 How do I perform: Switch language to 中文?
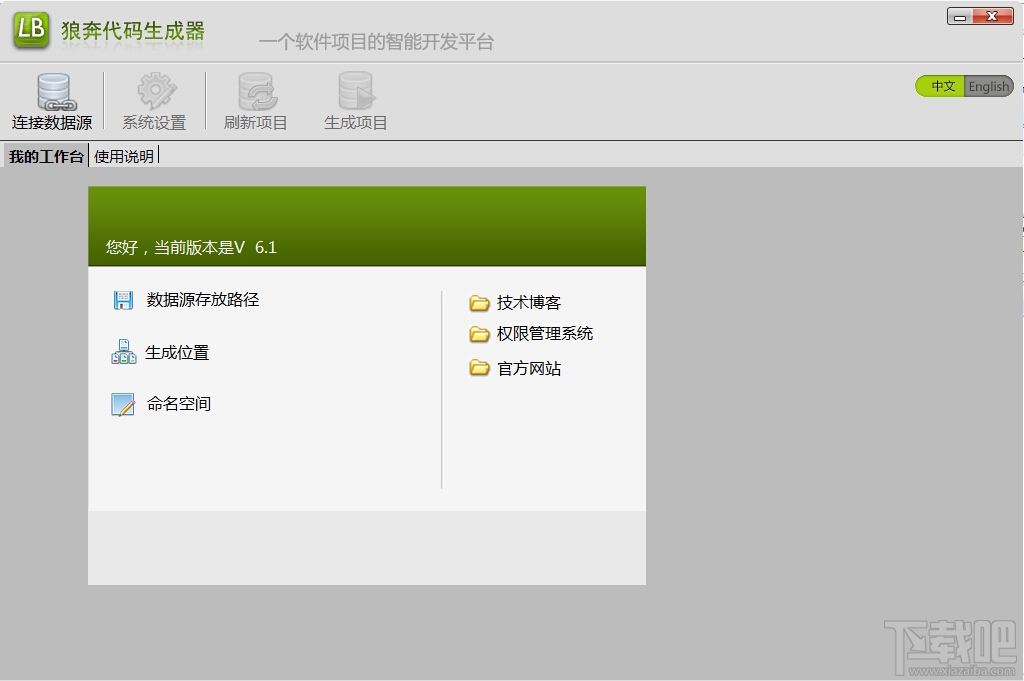(x=940, y=86)
